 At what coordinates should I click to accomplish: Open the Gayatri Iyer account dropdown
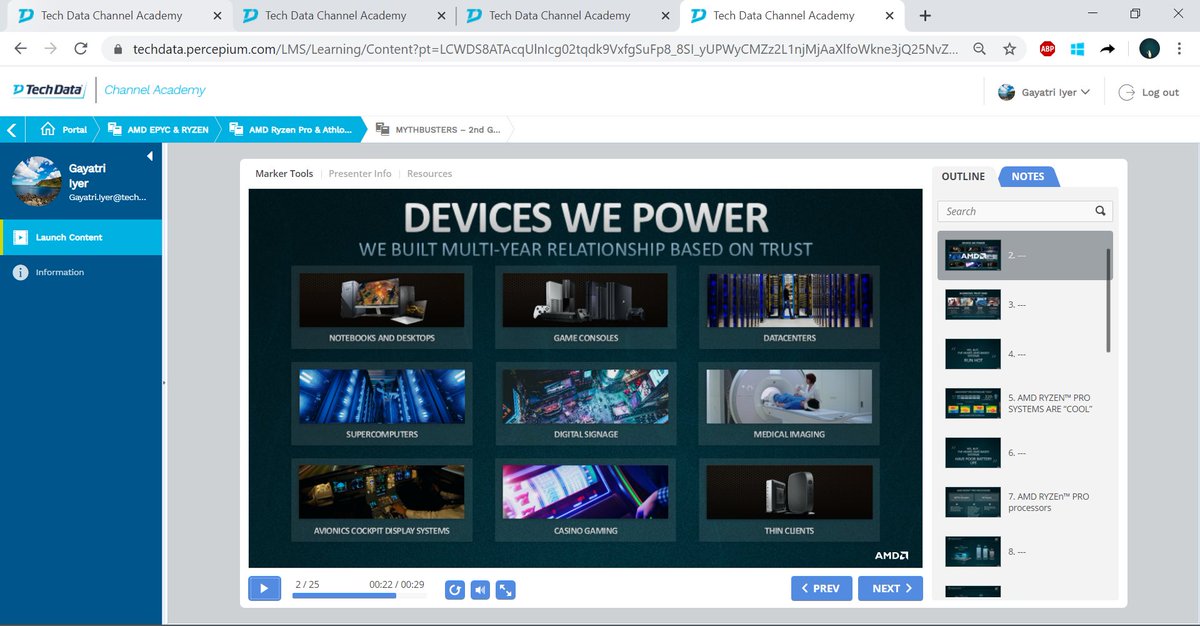point(1044,92)
